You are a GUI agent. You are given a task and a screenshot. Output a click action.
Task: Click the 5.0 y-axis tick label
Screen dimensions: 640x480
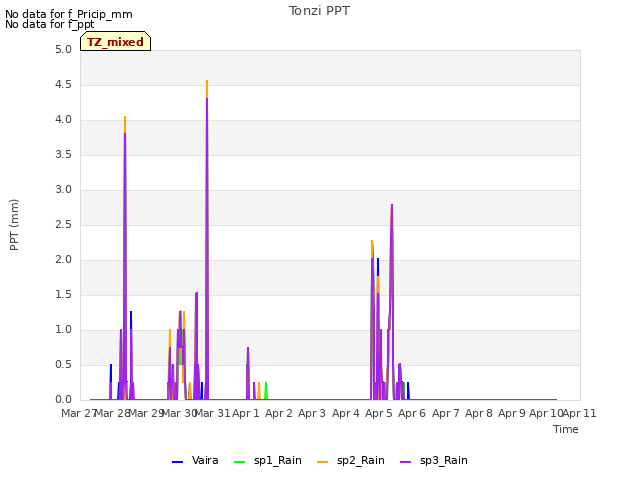pos(63,49)
